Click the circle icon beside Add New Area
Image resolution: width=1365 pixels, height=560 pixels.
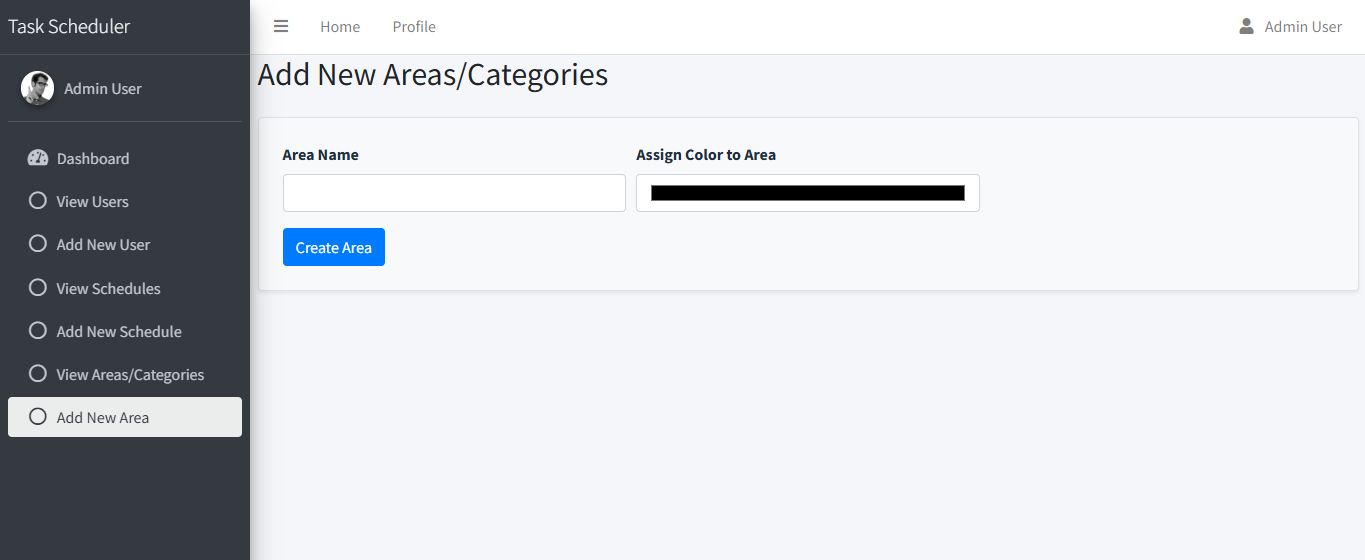pos(38,417)
